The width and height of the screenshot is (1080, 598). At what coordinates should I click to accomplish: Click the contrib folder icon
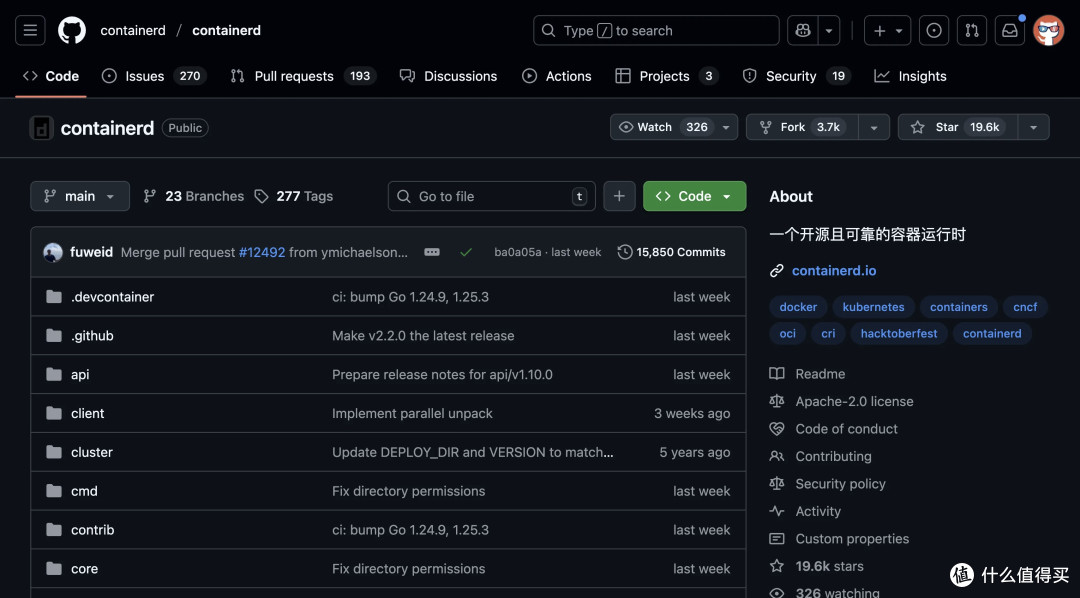(54, 530)
